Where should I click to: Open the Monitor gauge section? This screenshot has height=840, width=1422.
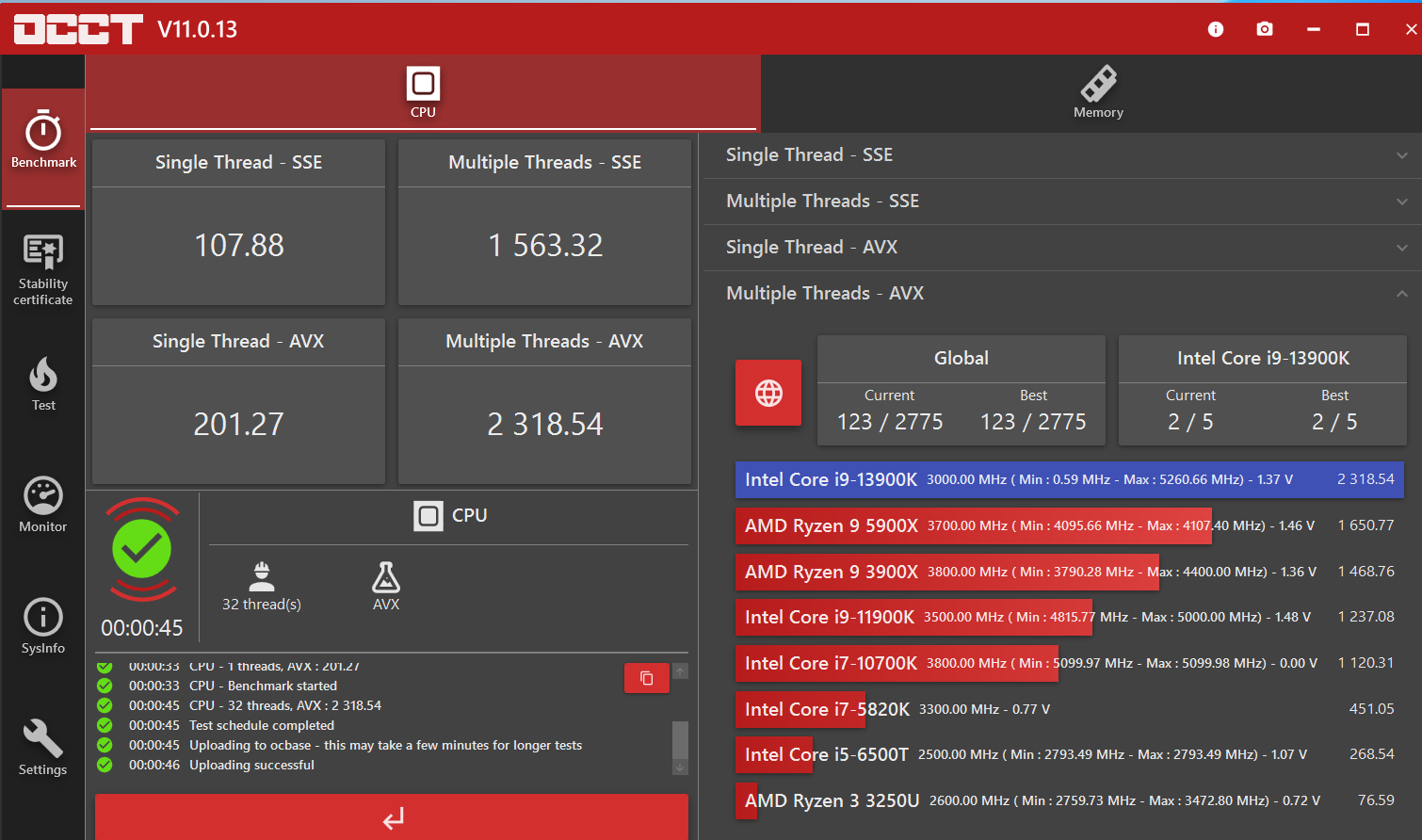43,506
